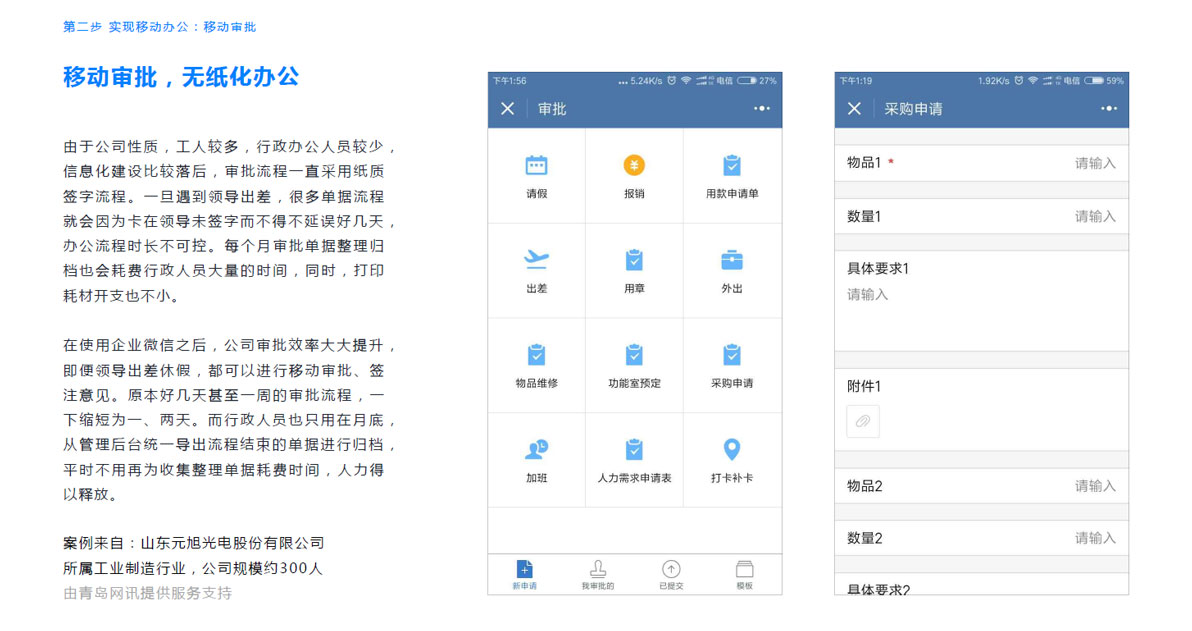
Task: Select the 59% battery indicator in 采购申请 phone
Action: (1104, 81)
